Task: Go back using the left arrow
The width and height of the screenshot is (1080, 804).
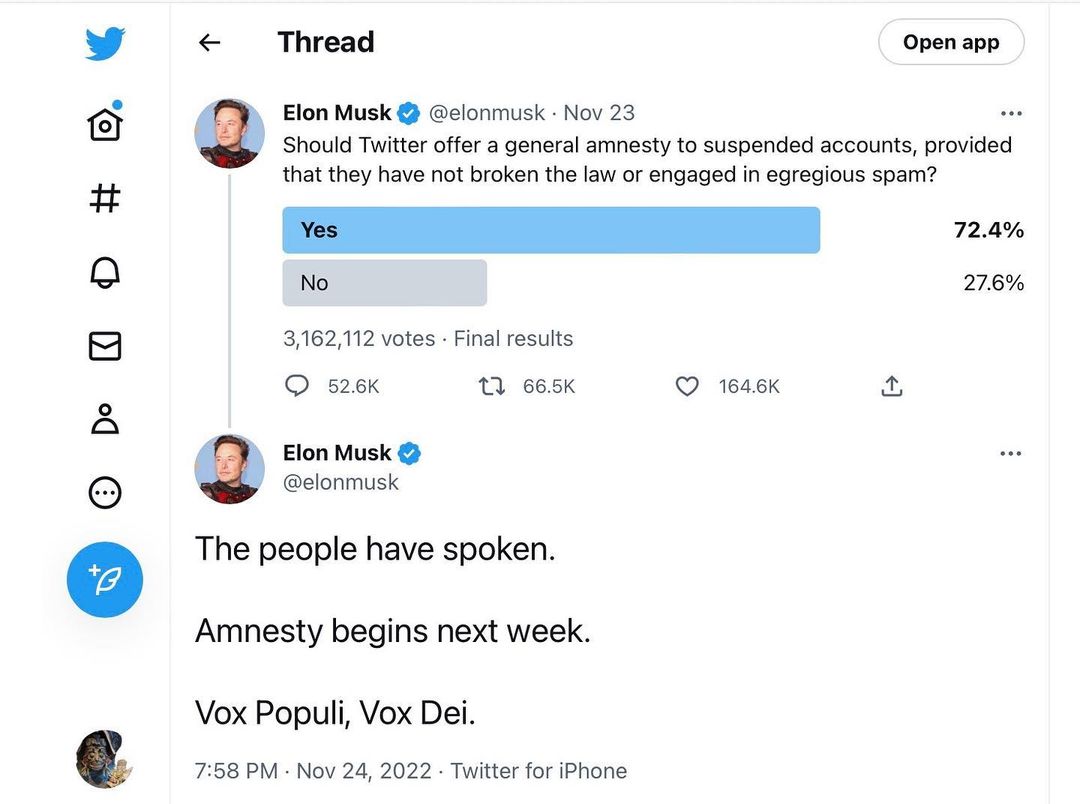Action: pyautogui.click(x=209, y=42)
